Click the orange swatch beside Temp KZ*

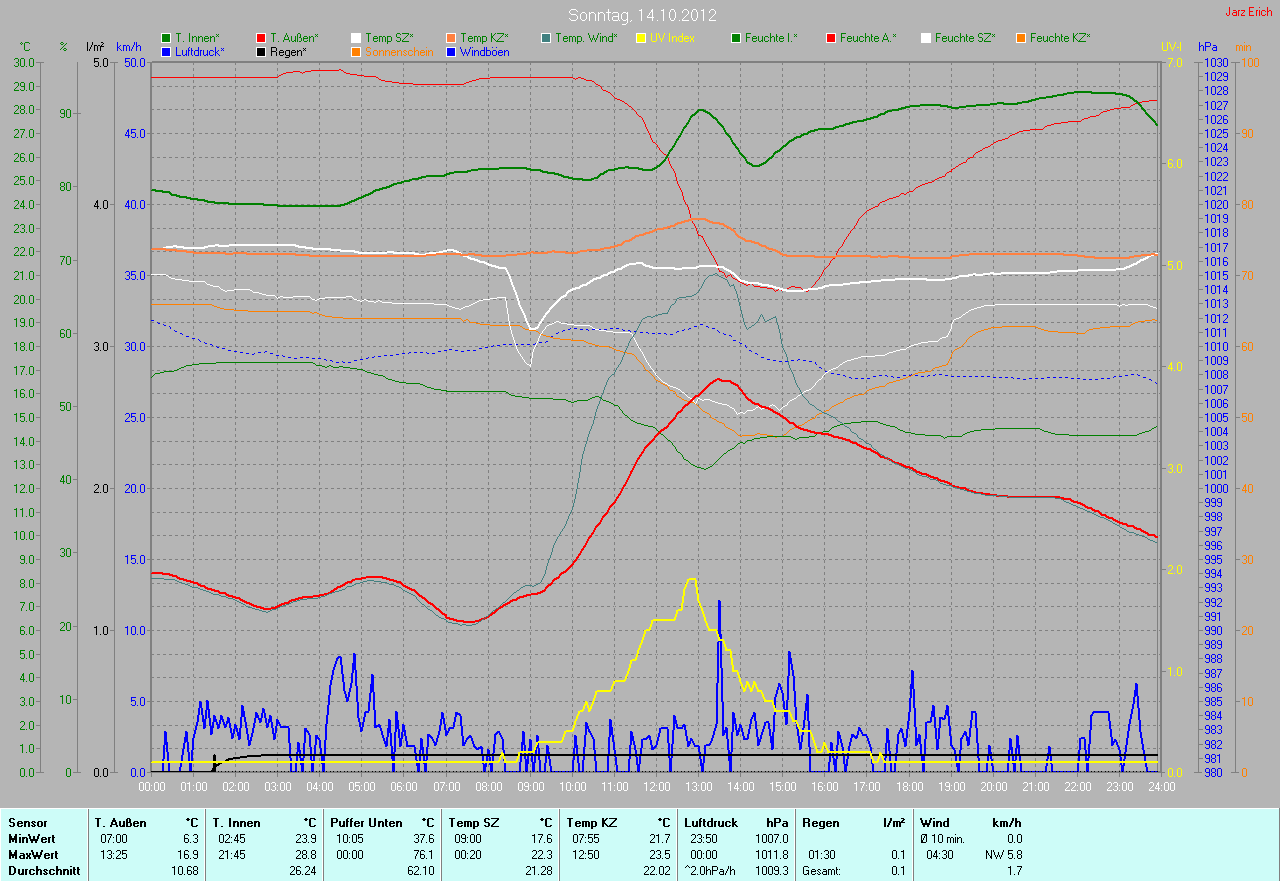pyautogui.click(x=451, y=38)
